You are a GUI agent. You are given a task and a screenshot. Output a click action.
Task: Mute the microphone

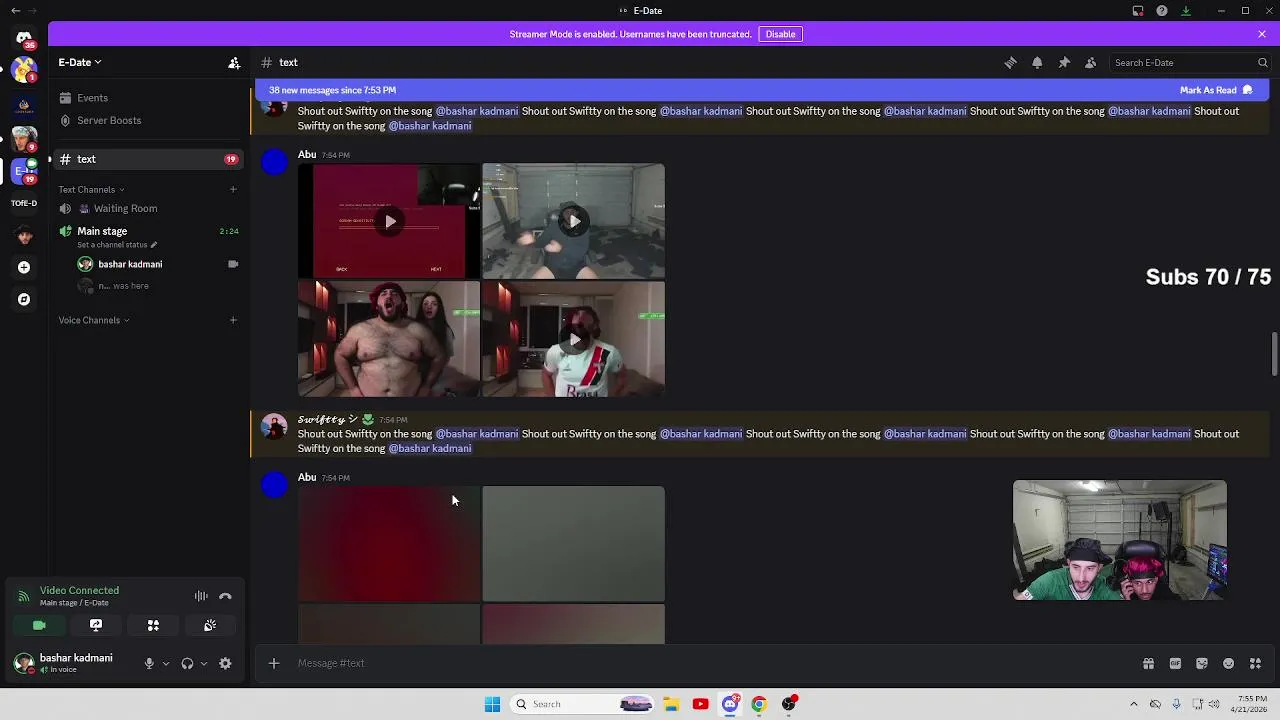click(149, 663)
